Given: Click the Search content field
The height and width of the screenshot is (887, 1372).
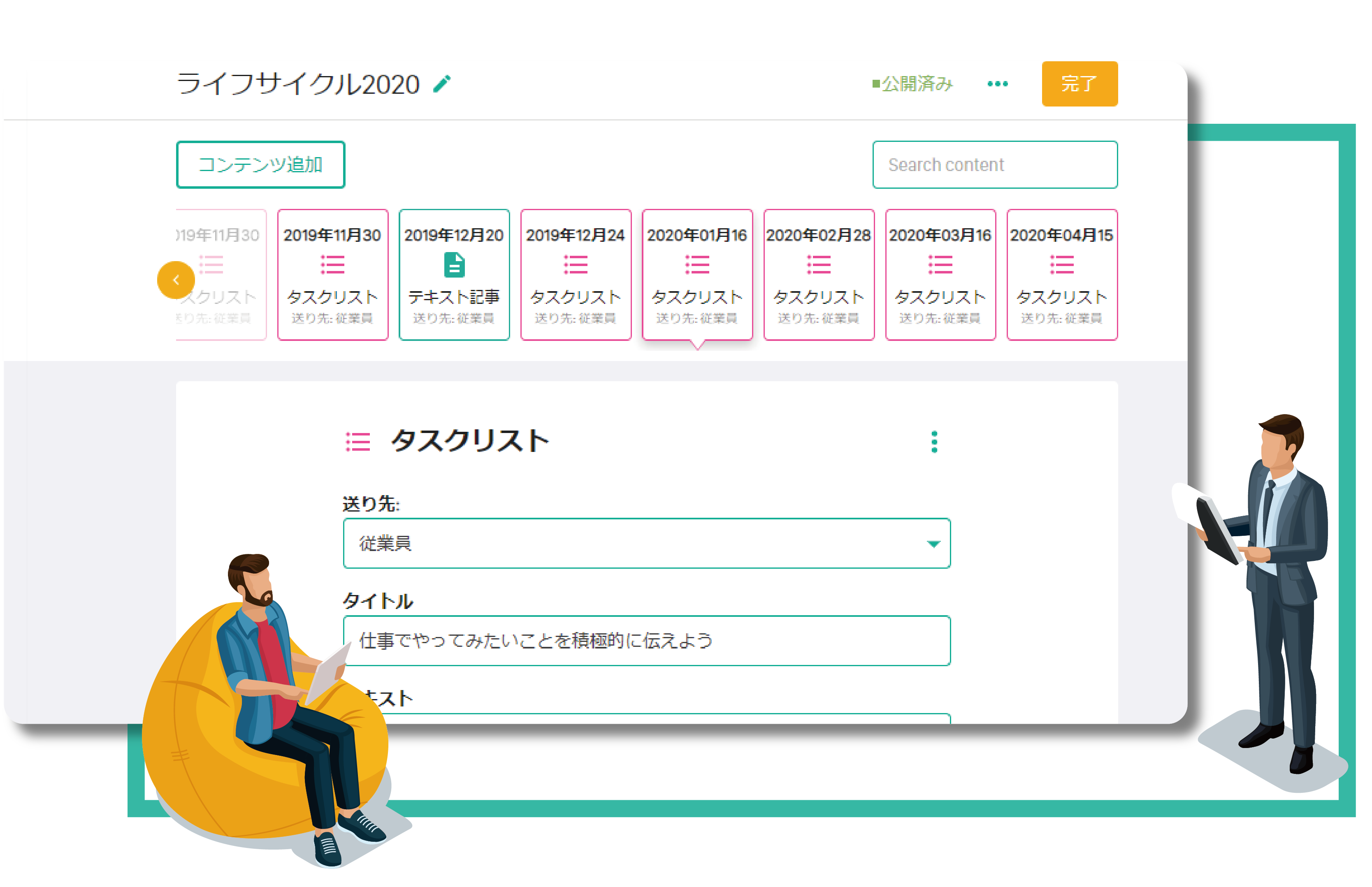Looking at the screenshot, I should (x=995, y=165).
